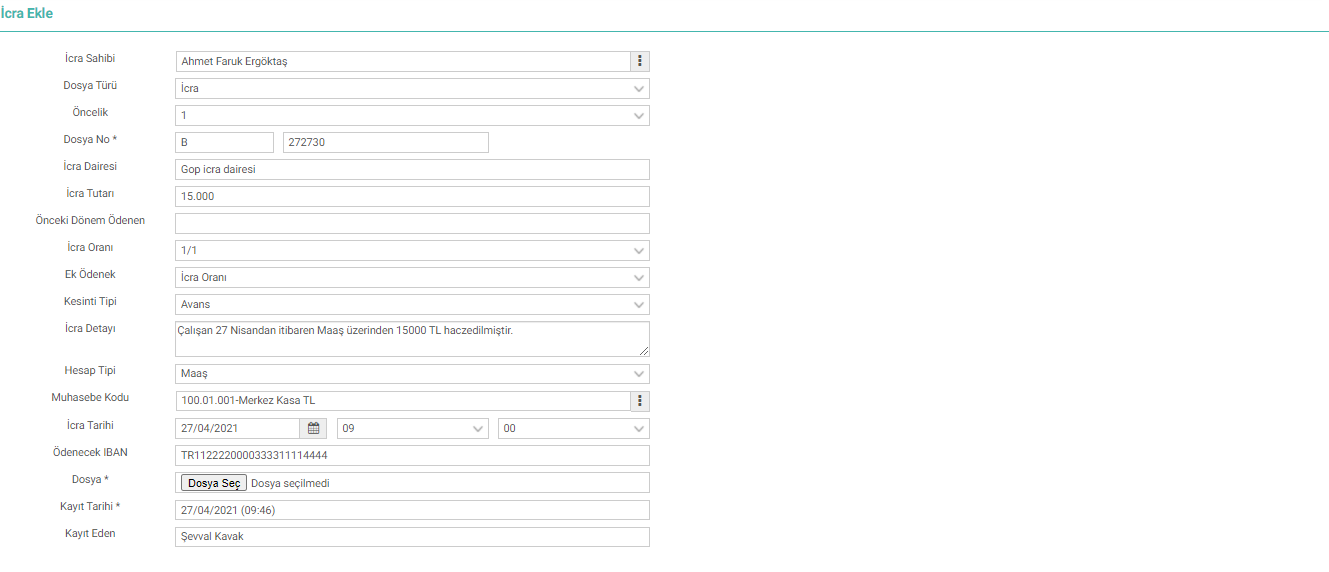Click the 'Önceki Dönem Ödenen' label
The height and width of the screenshot is (572, 1329).
[x=90, y=221]
